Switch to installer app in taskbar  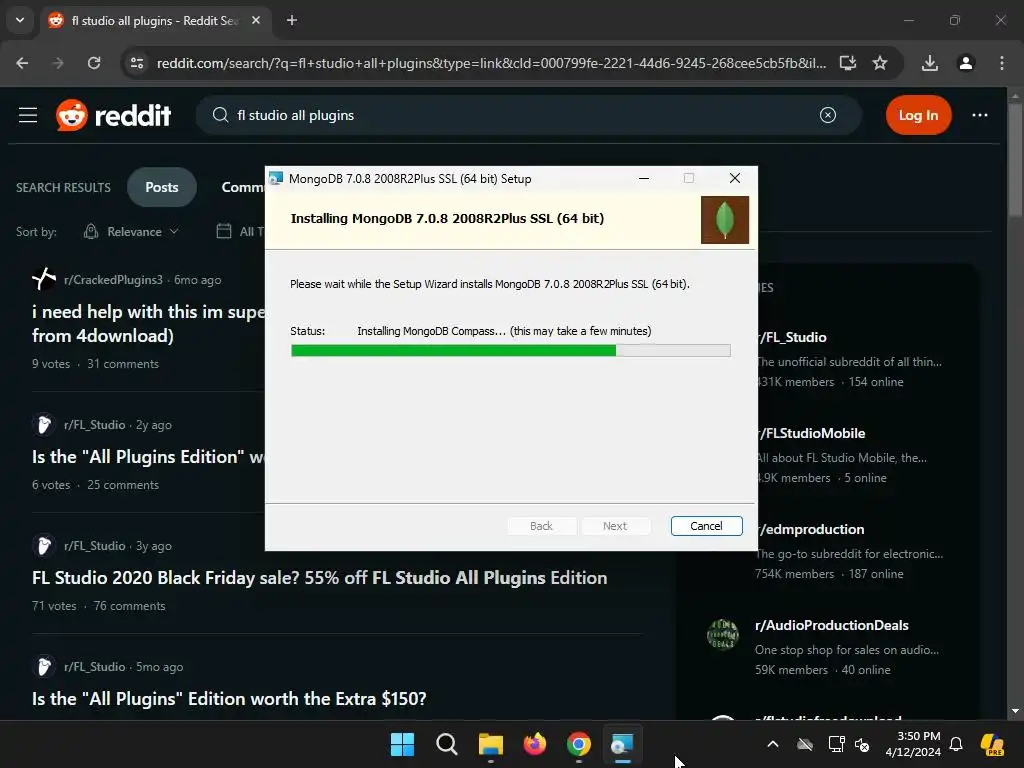click(622, 744)
